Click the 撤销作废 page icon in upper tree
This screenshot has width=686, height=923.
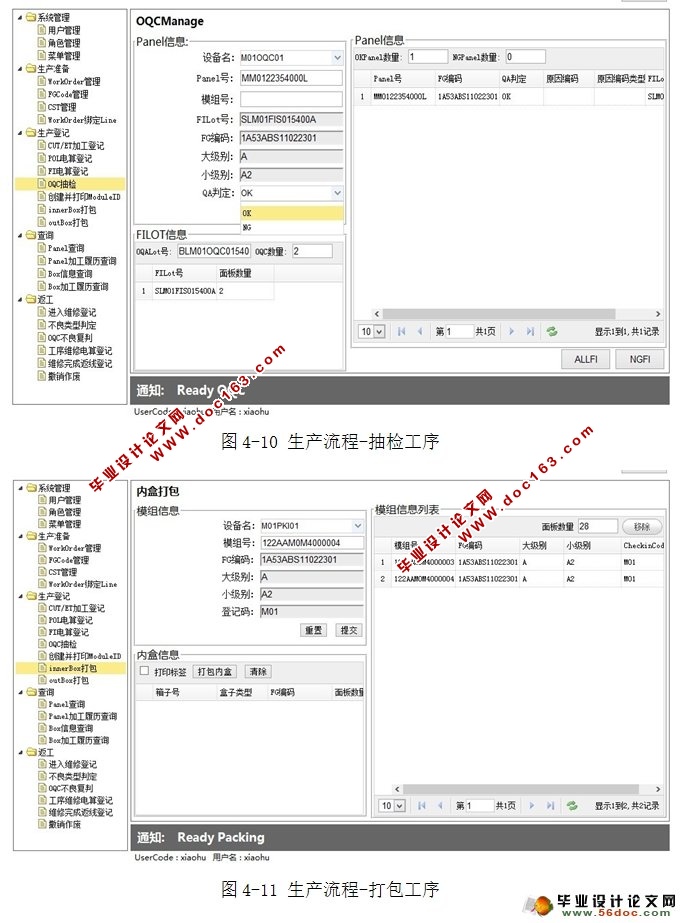(42, 376)
